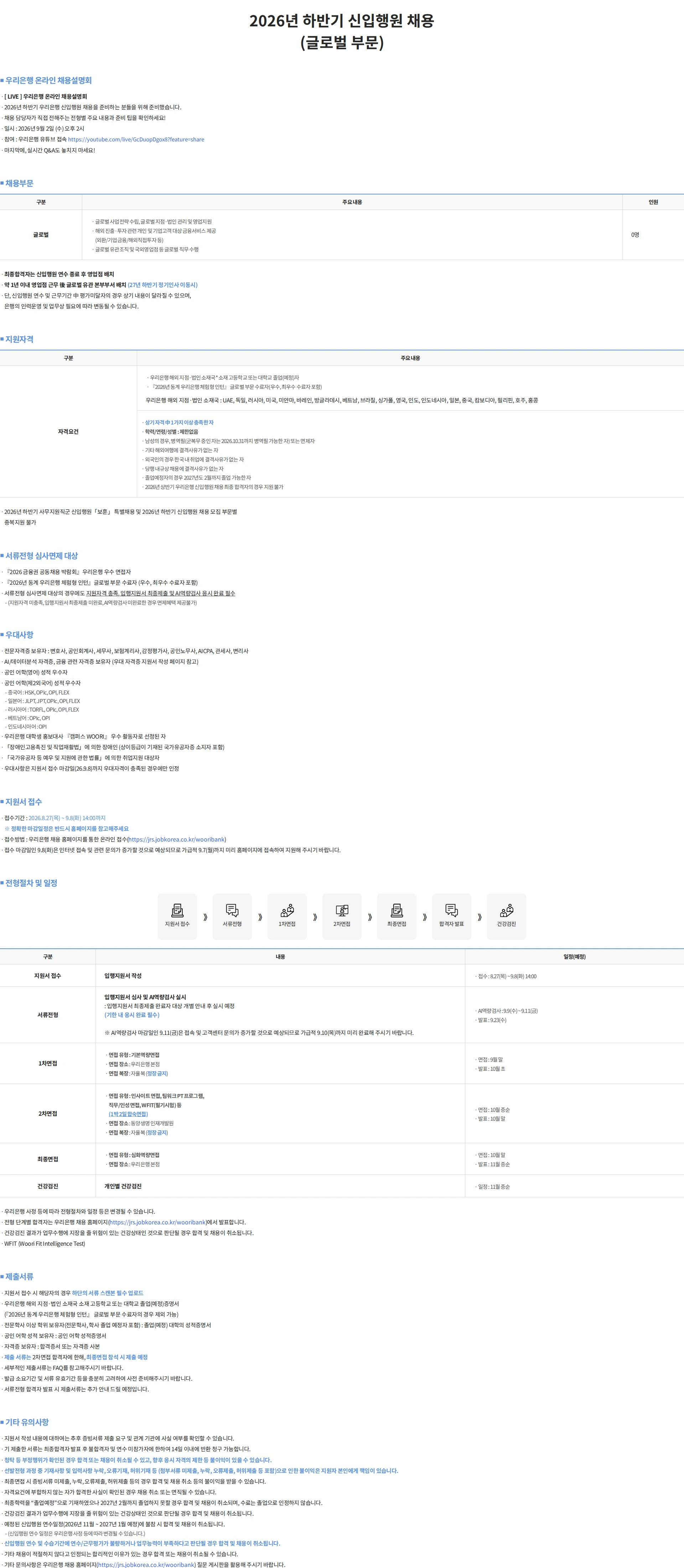
Task: Click the 2차면접 step icon
Action: [x=342, y=916]
